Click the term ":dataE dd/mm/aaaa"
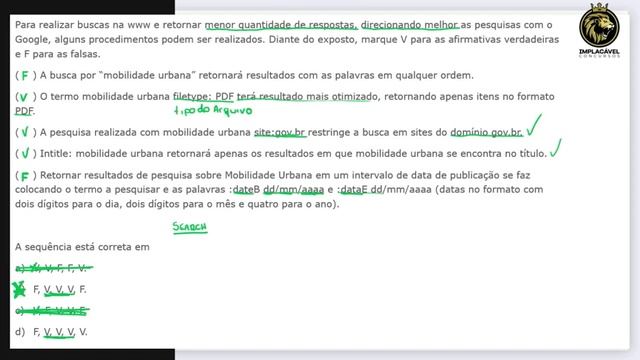The image size is (640, 360). pyautogui.click(x=384, y=189)
